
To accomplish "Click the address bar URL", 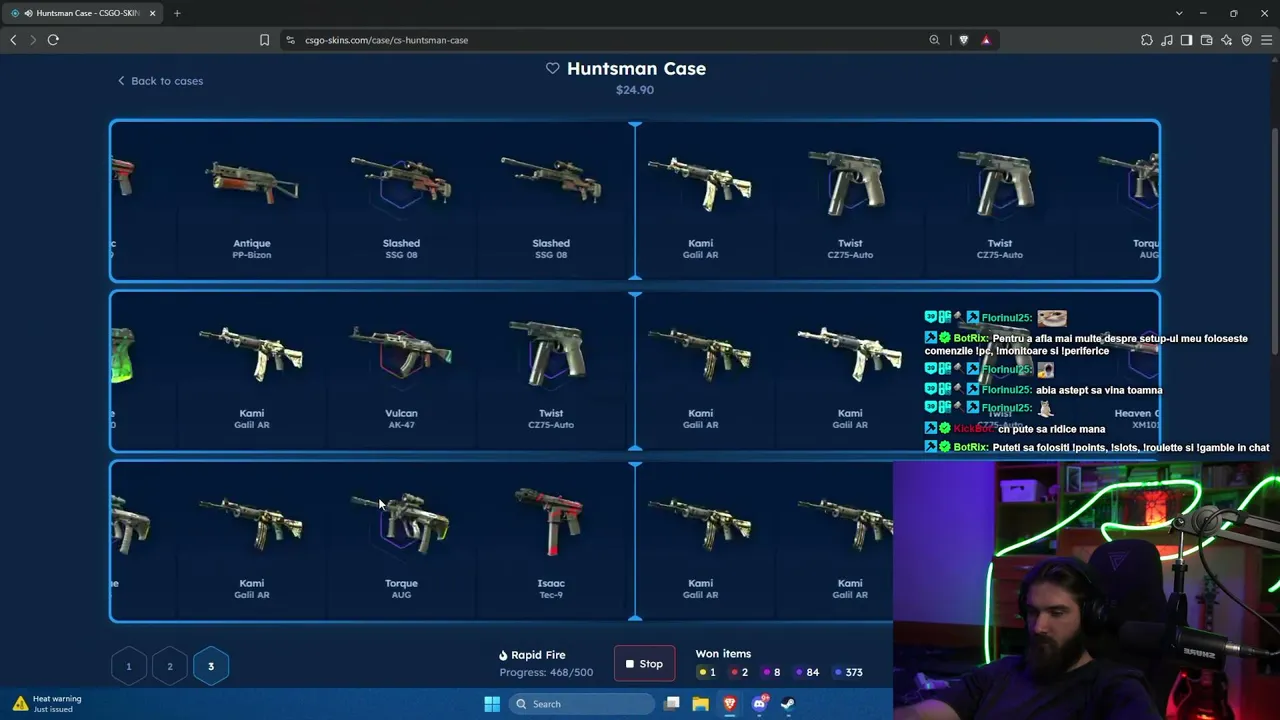I will (386, 40).
